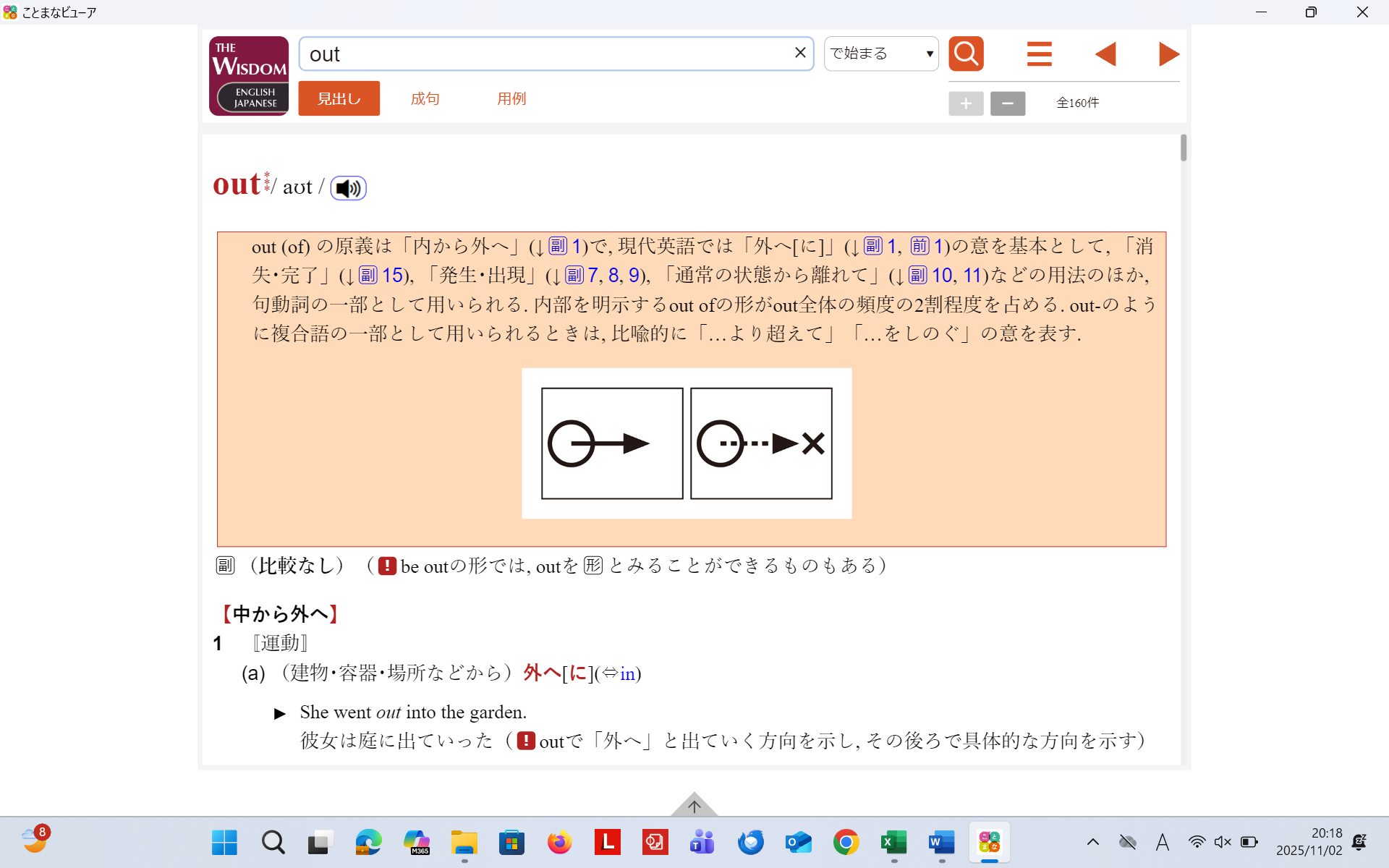Go forward with the right arrow
This screenshot has height=868, width=1389.
tap(1168, 54)
